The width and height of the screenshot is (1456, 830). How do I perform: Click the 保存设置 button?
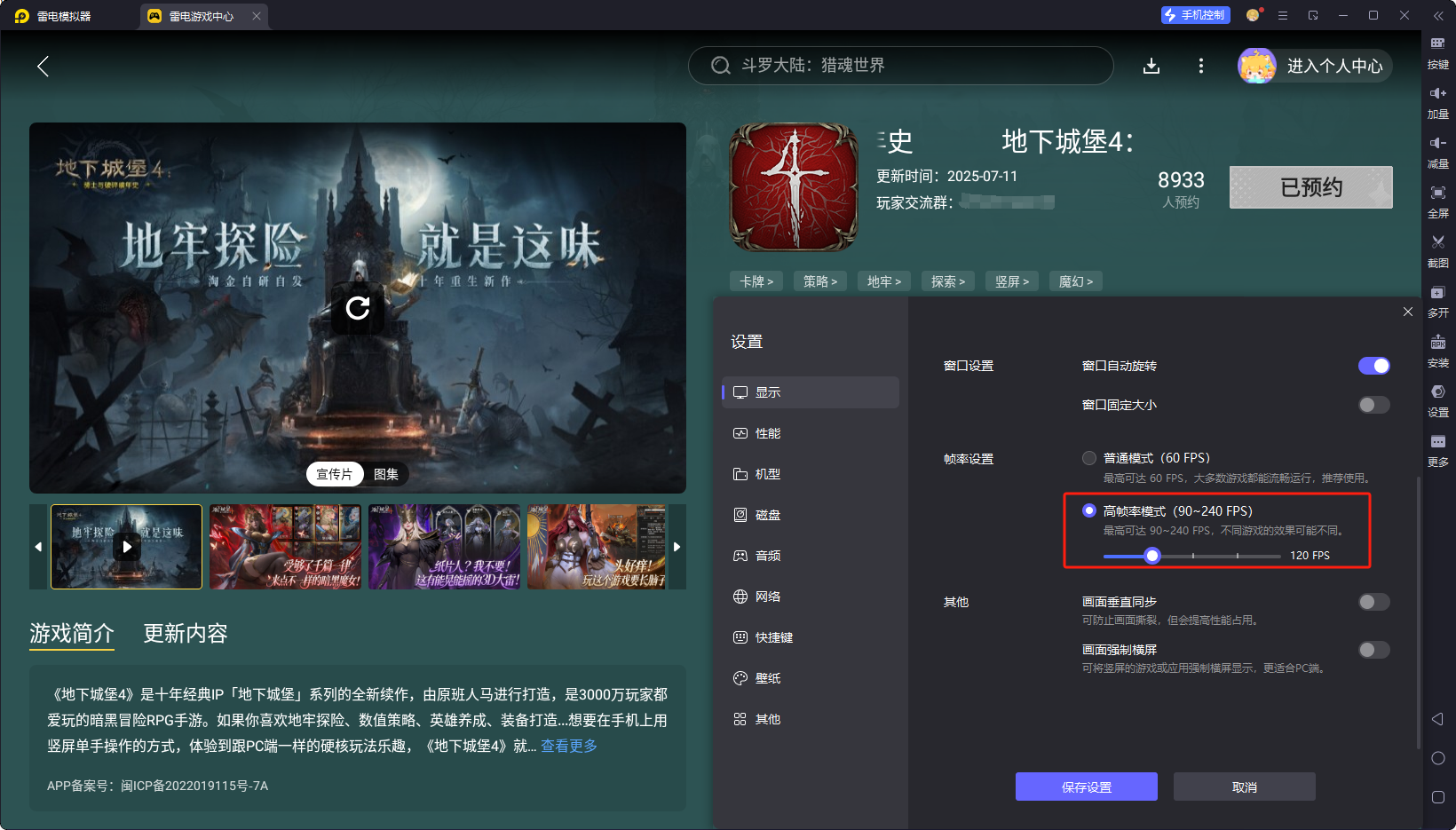point(1086,787)
